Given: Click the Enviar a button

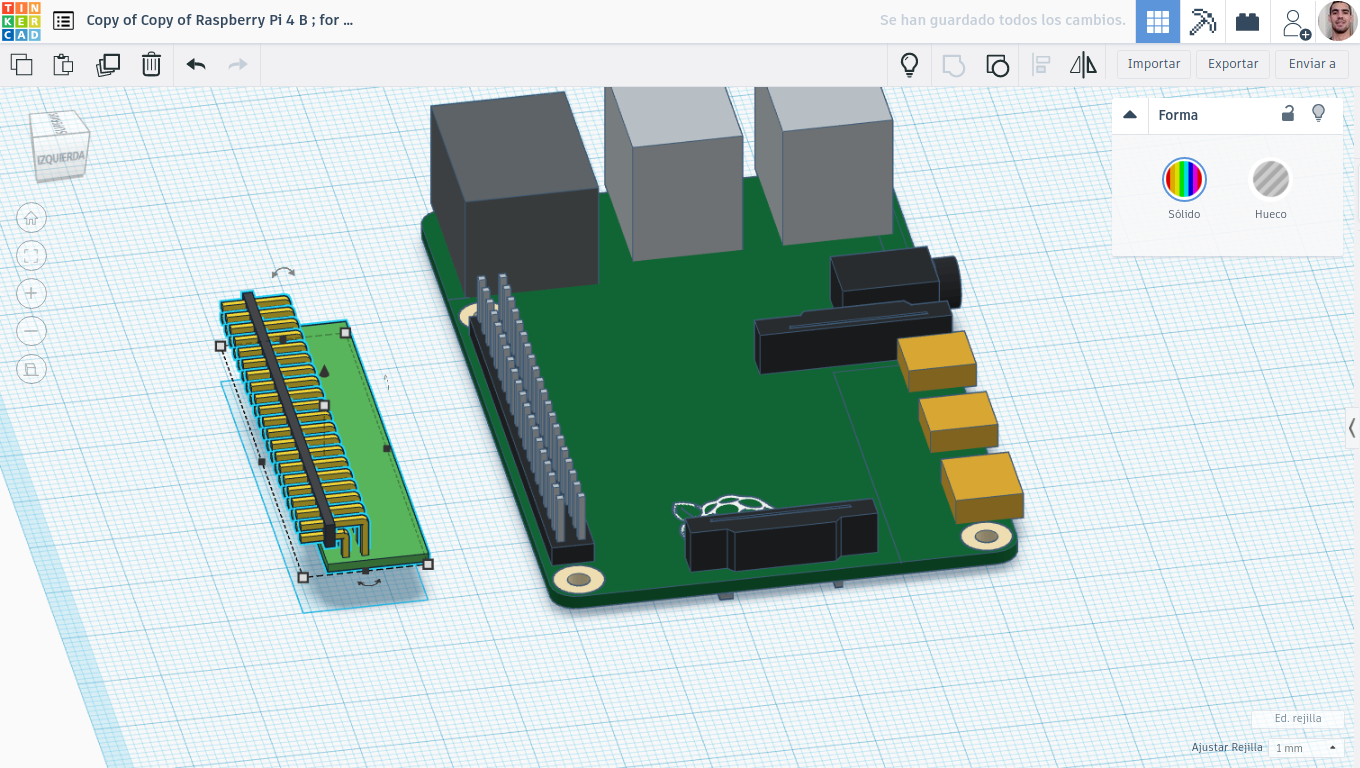Looking at the screenshot, I should (x=1312, y=64).
